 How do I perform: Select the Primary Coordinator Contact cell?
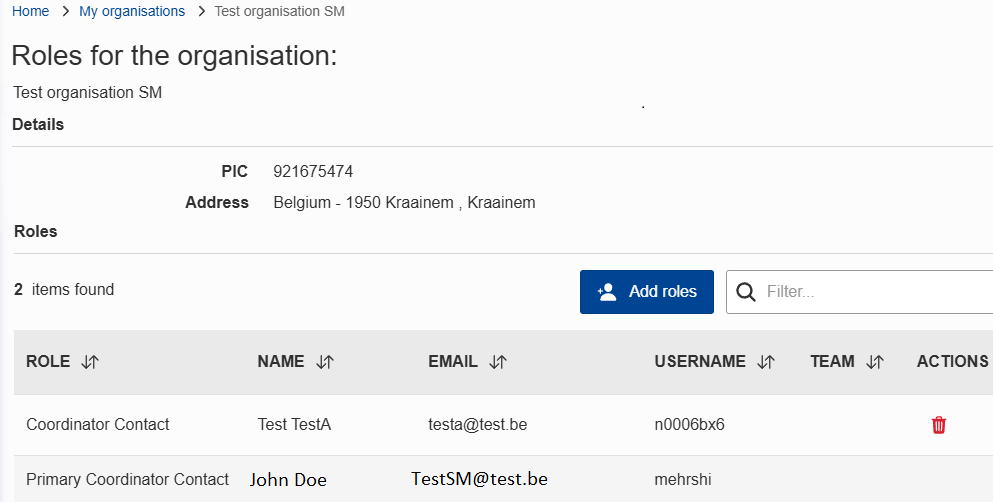click(127, 479)
